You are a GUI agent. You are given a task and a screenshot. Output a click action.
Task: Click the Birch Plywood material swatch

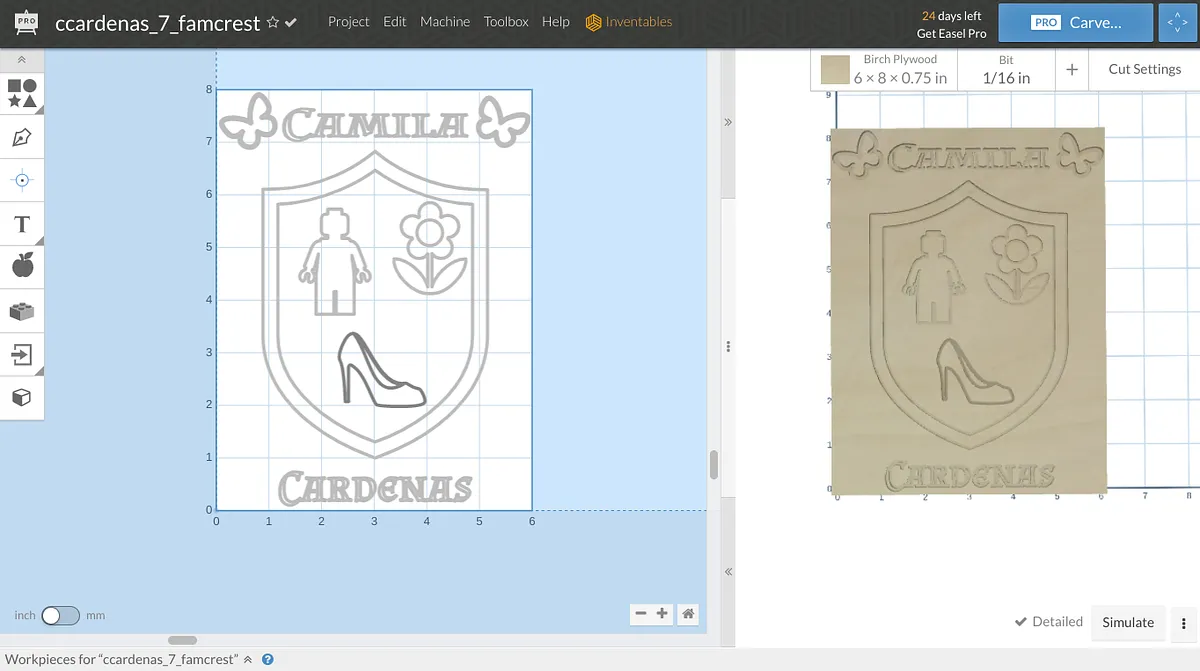click(835, 69)
